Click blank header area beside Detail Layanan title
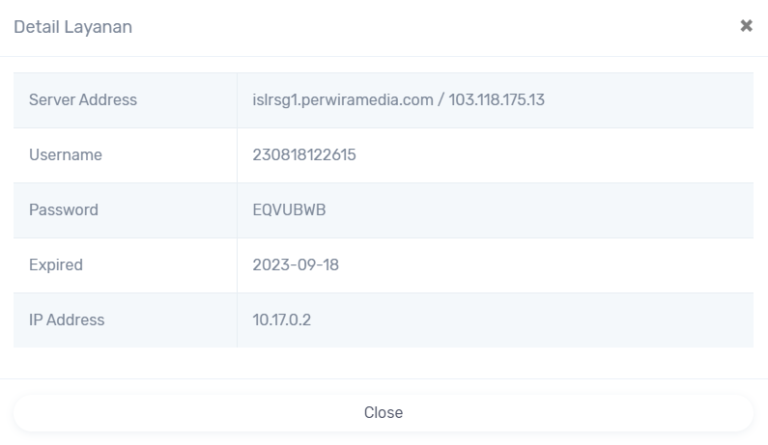Image resolution: width=768 pixels, height=445 pixels. tap(400, 27)
